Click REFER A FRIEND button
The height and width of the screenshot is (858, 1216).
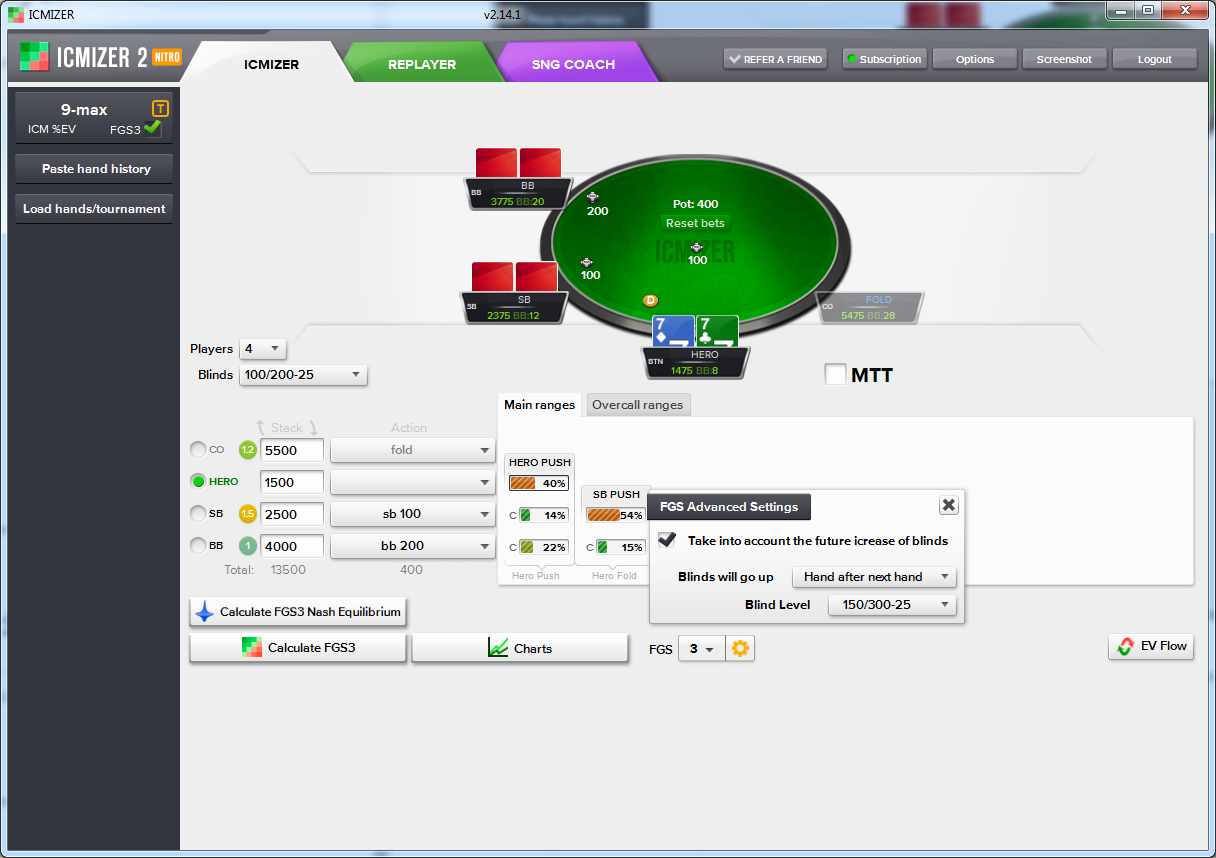[775, 59]
